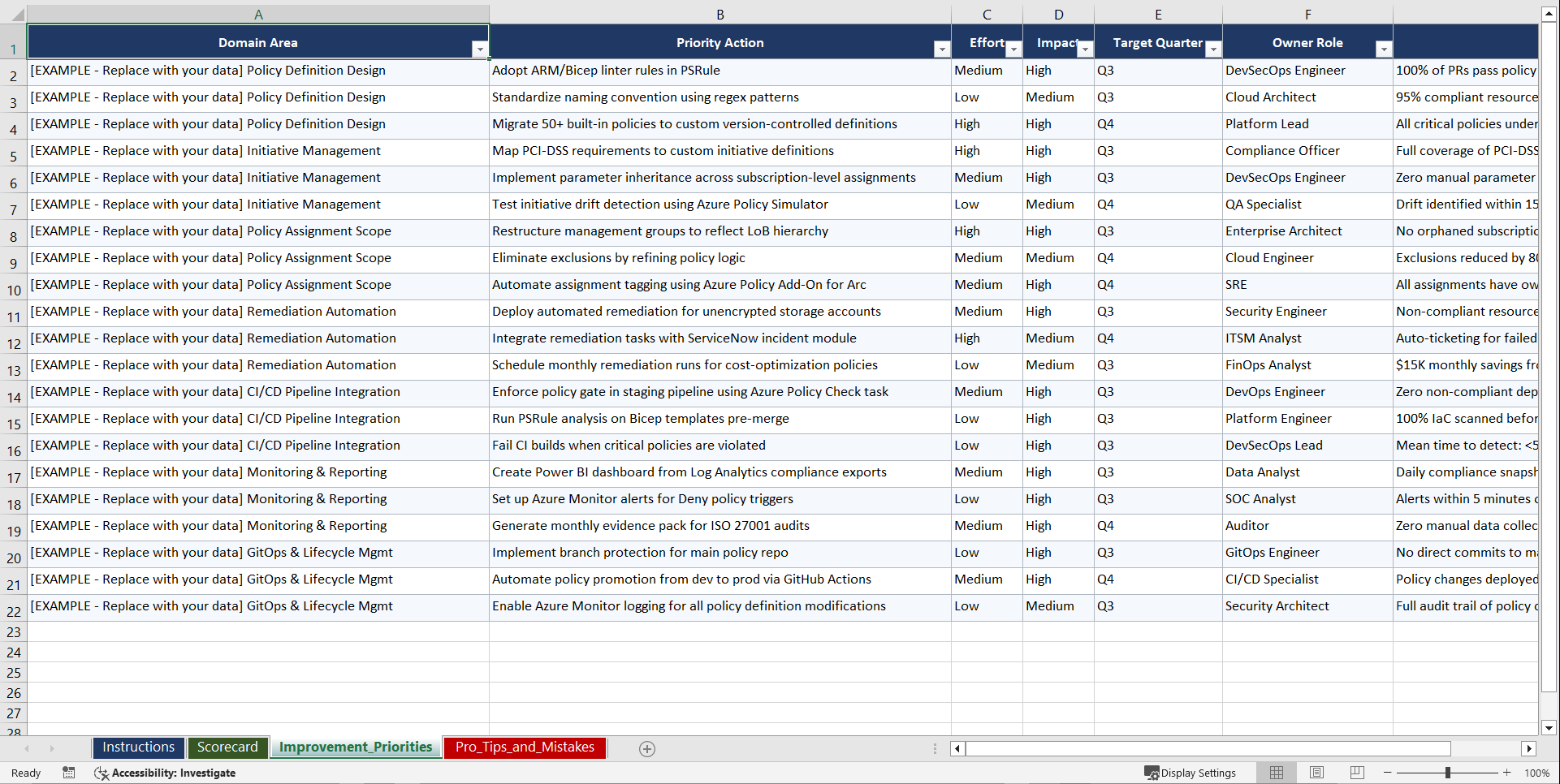The height and width of the screenshot is (784, 1560).
Task: Click the Accessibility: Investigate checker icon
Action: click(102, 773)
